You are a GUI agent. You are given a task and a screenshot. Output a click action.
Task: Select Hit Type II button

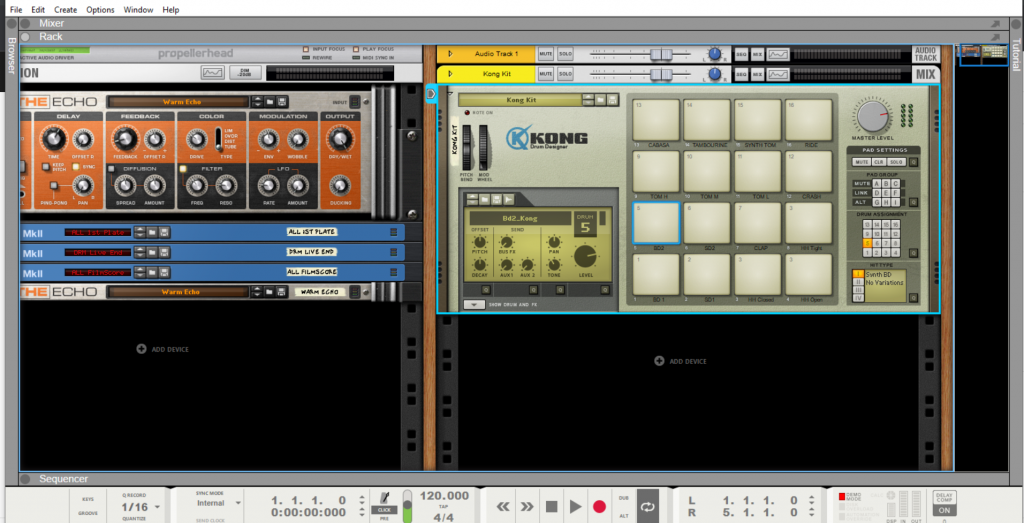point(857,282)
